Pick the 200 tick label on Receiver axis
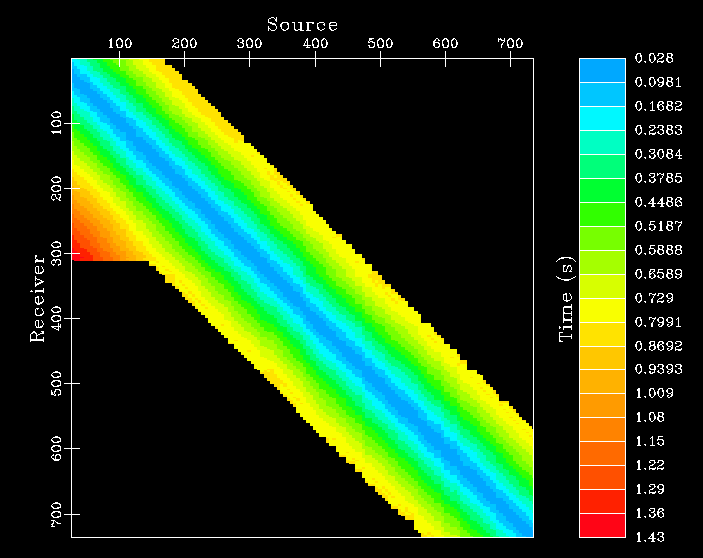Viewport: 703px width, 558px height. tap(56, 188)
